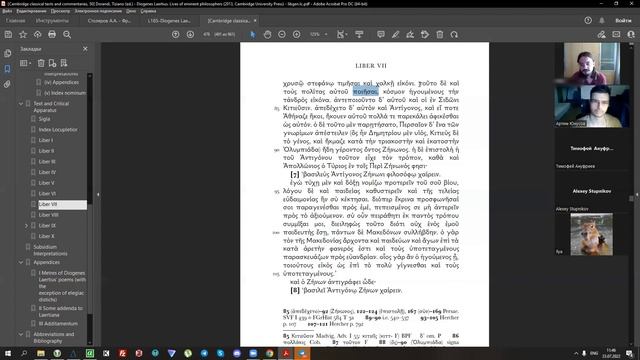Rotate the page view
Viewport: 640px width, 360px height.
pos(454,35)
